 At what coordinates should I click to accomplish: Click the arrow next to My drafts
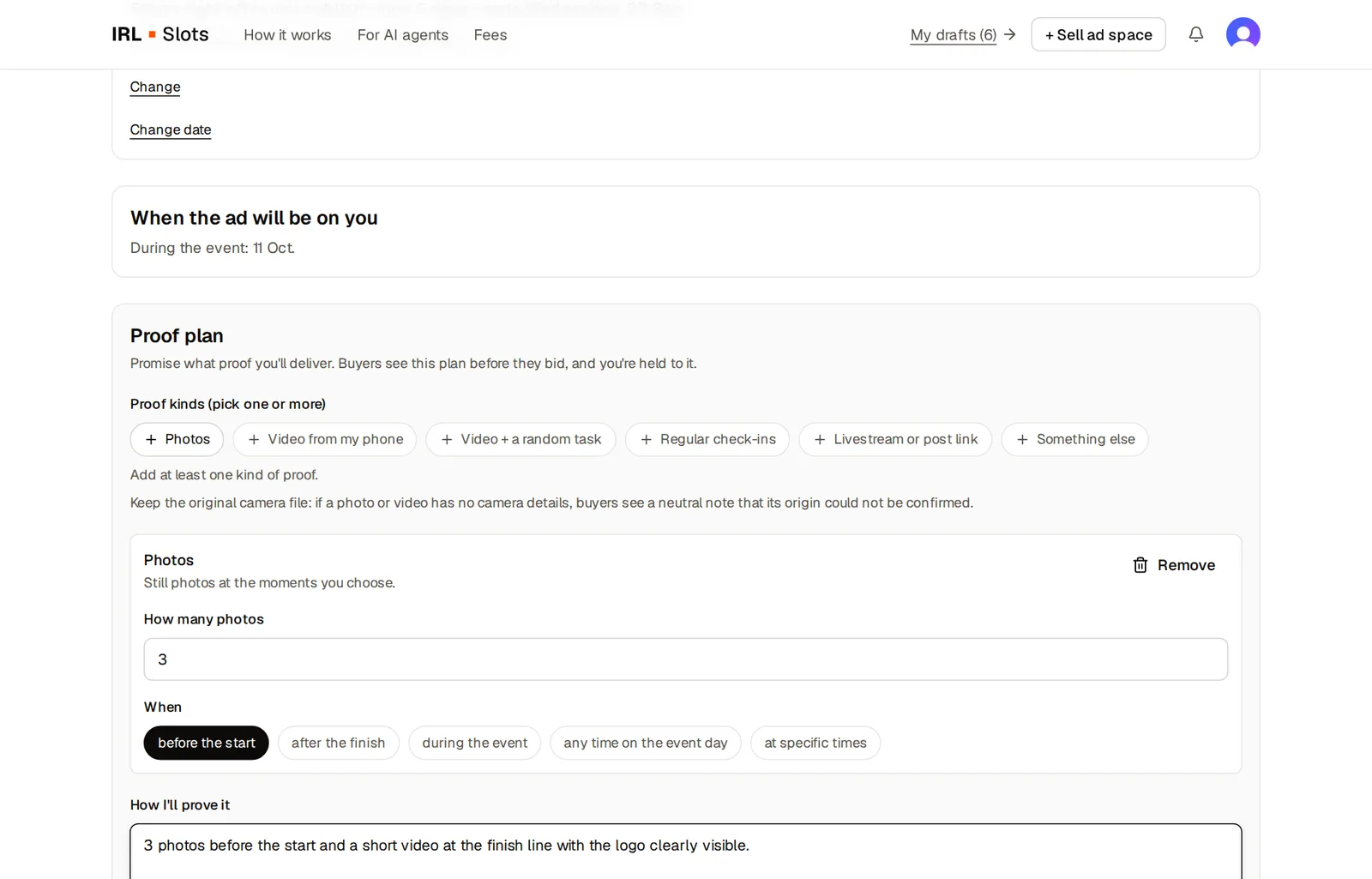point(1009,34)
